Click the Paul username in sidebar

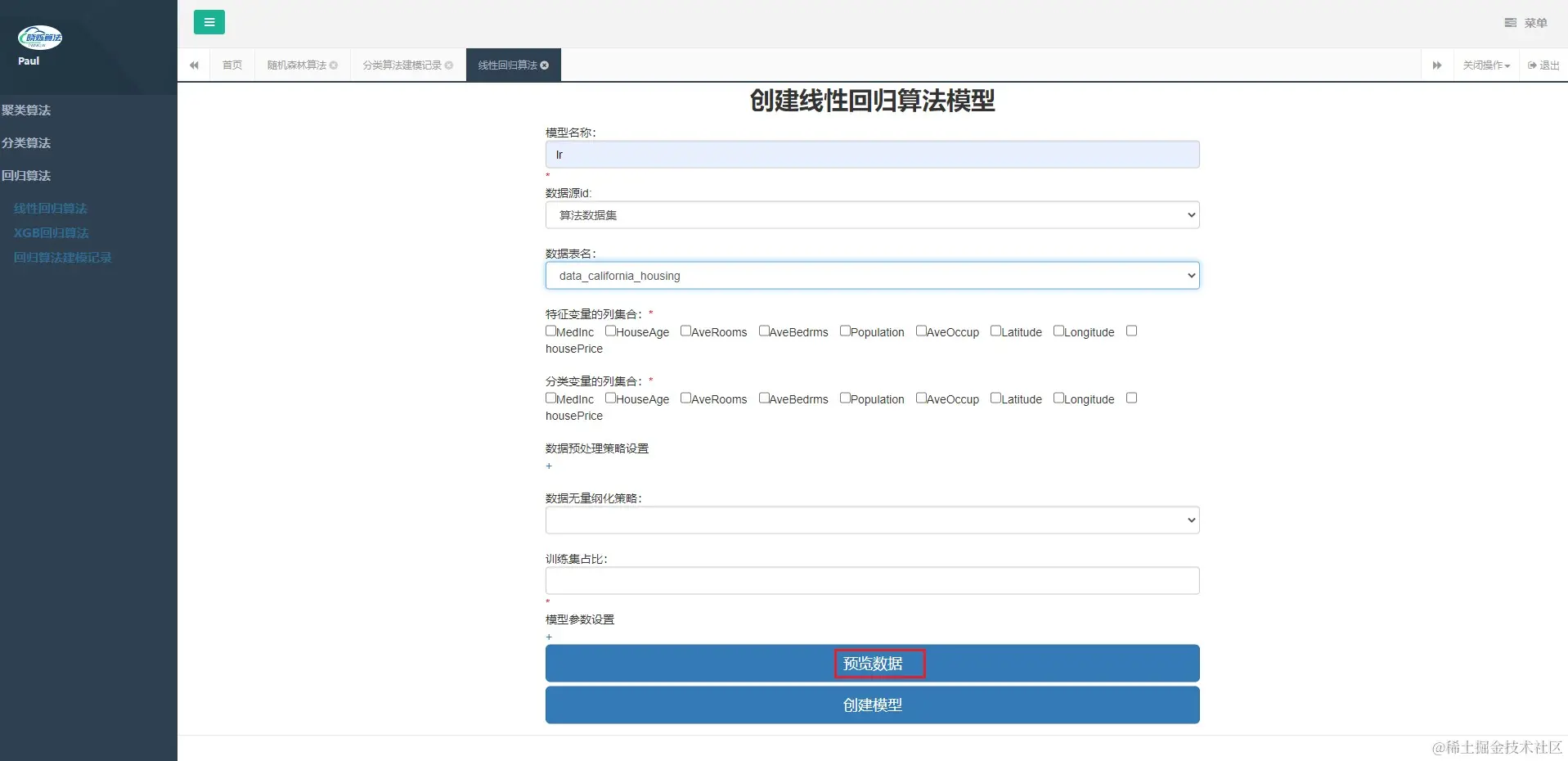(29, 61)
